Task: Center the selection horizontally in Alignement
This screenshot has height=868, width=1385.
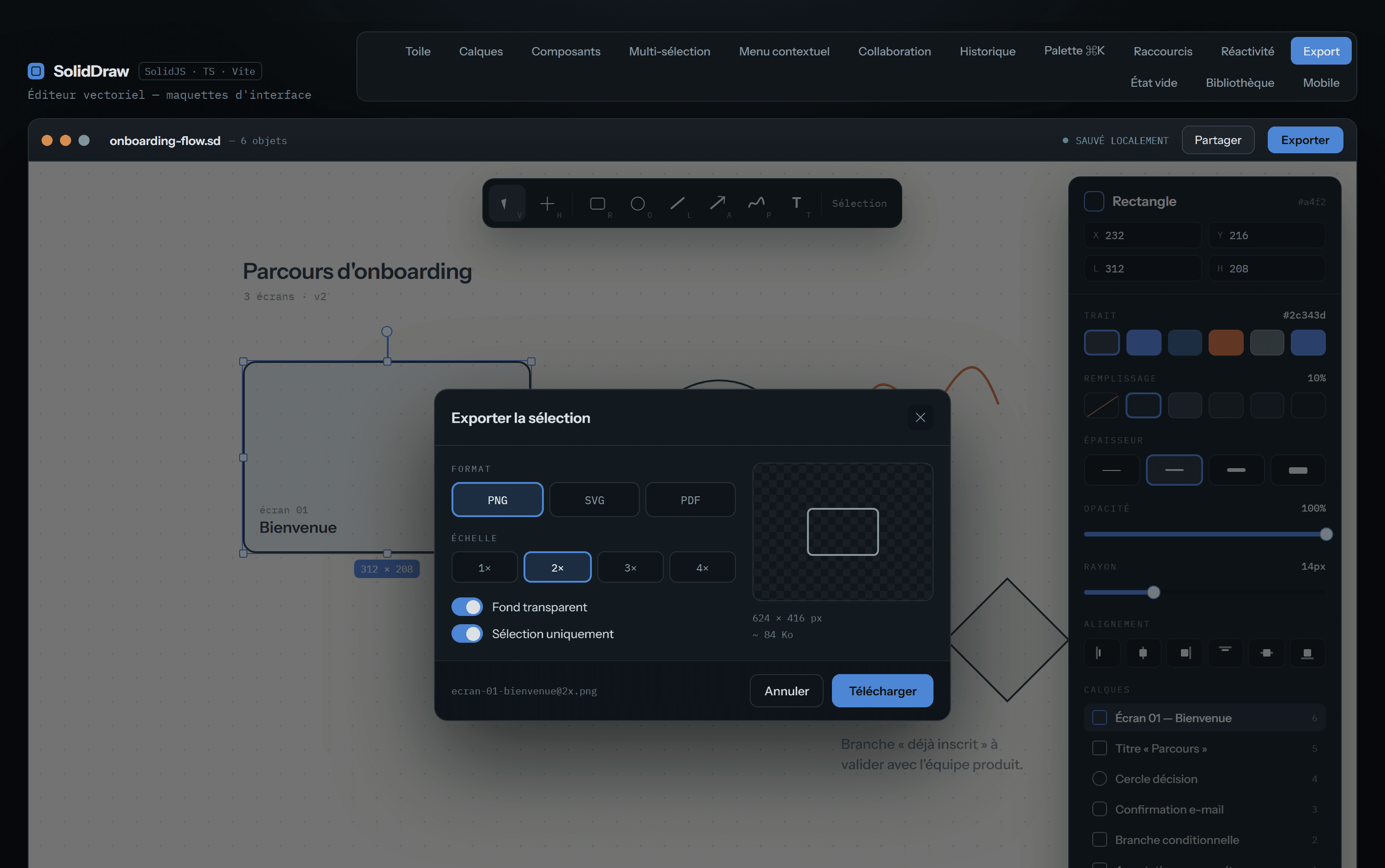Action: tap(1143, 653)
